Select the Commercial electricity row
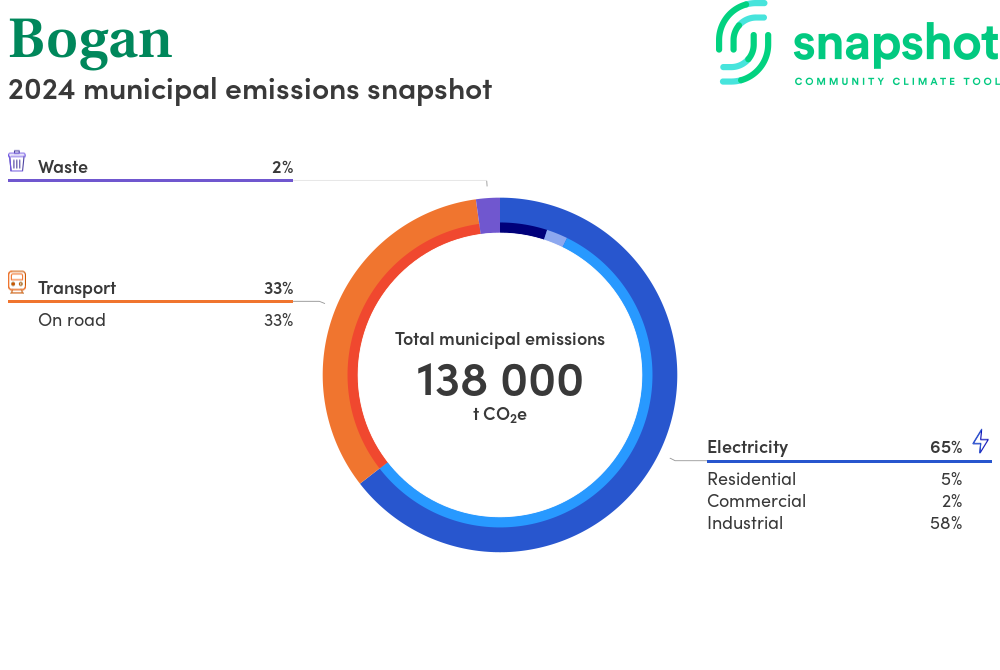This screenshot has height=670, width=1000. [x=756, y=501]
